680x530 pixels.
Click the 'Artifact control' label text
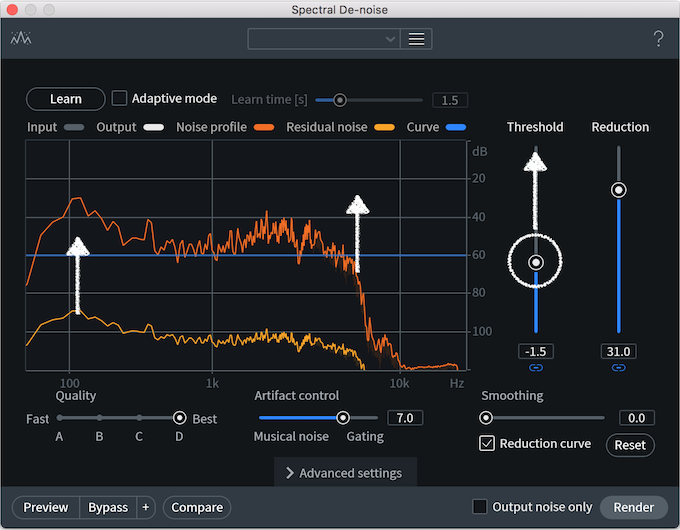coord(297,396)
